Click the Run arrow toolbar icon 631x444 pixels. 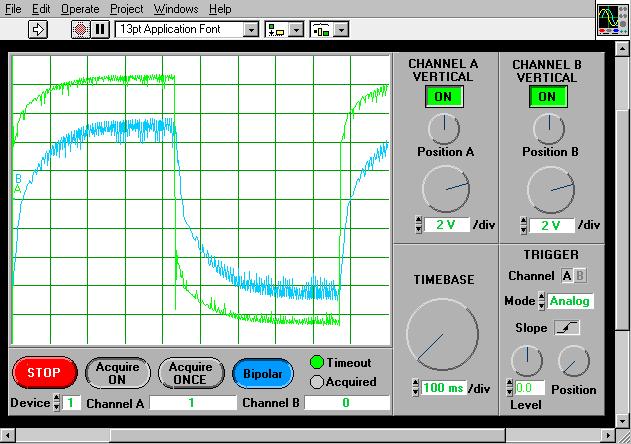point(38,29)
